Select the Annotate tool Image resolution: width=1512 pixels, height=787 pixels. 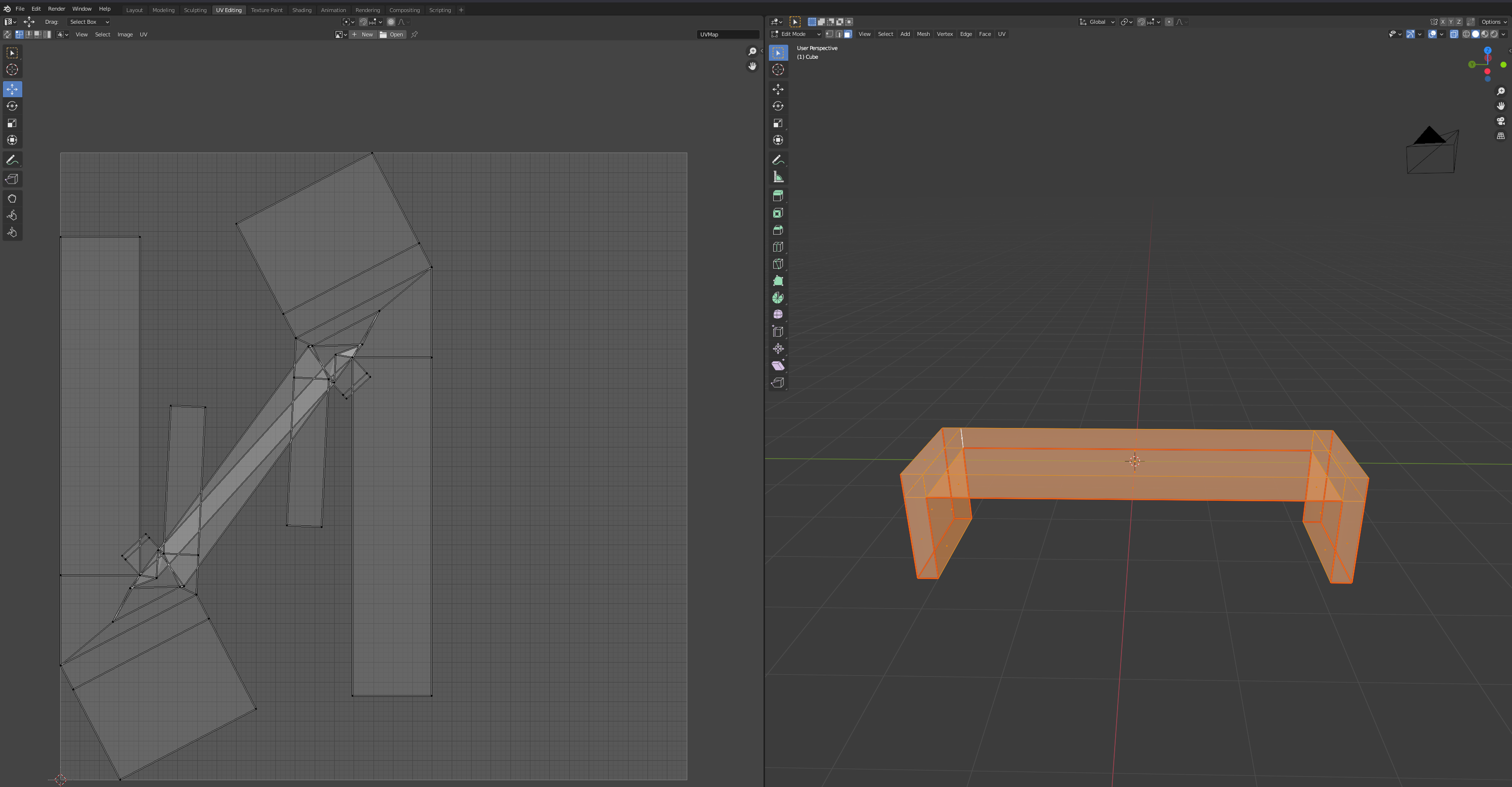coord(12,160)
